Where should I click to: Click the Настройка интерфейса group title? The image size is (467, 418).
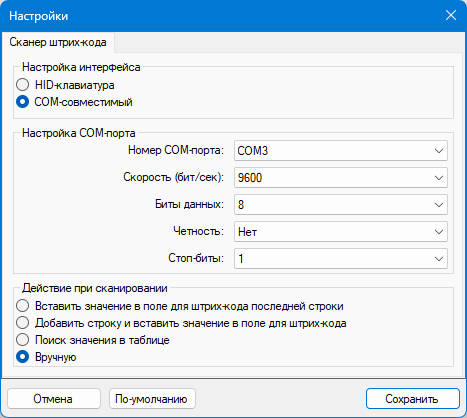[81, 67]
